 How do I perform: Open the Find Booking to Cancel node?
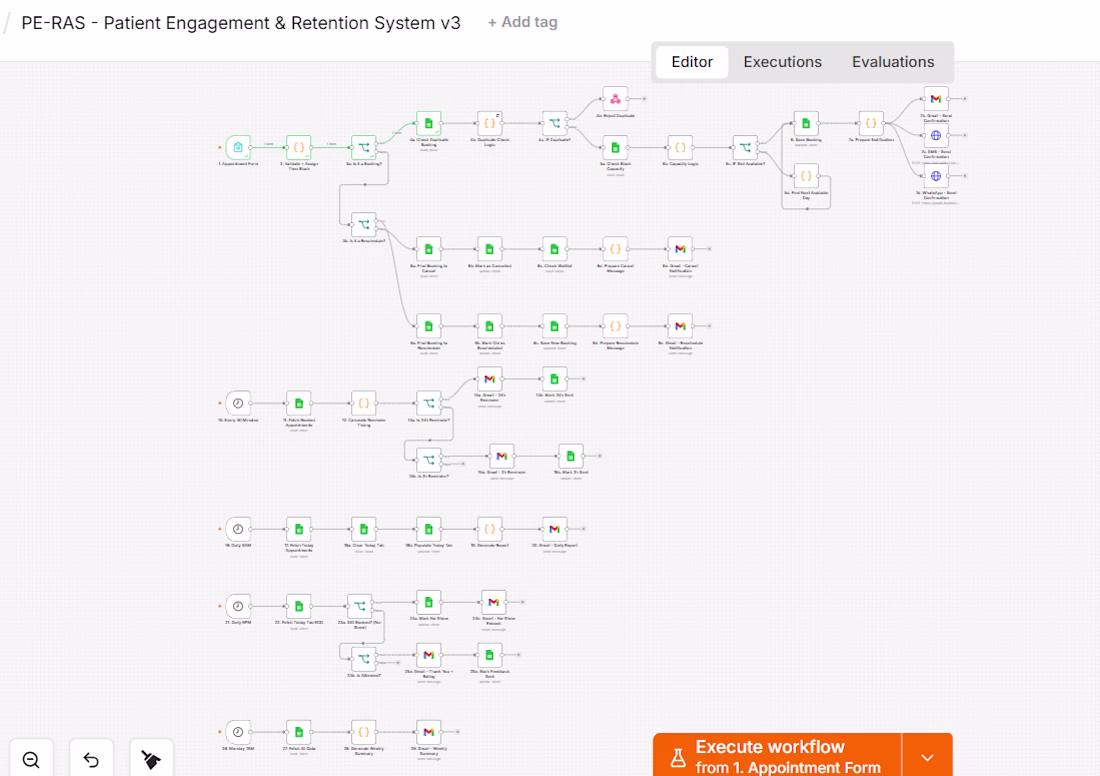tap(429, 249)
